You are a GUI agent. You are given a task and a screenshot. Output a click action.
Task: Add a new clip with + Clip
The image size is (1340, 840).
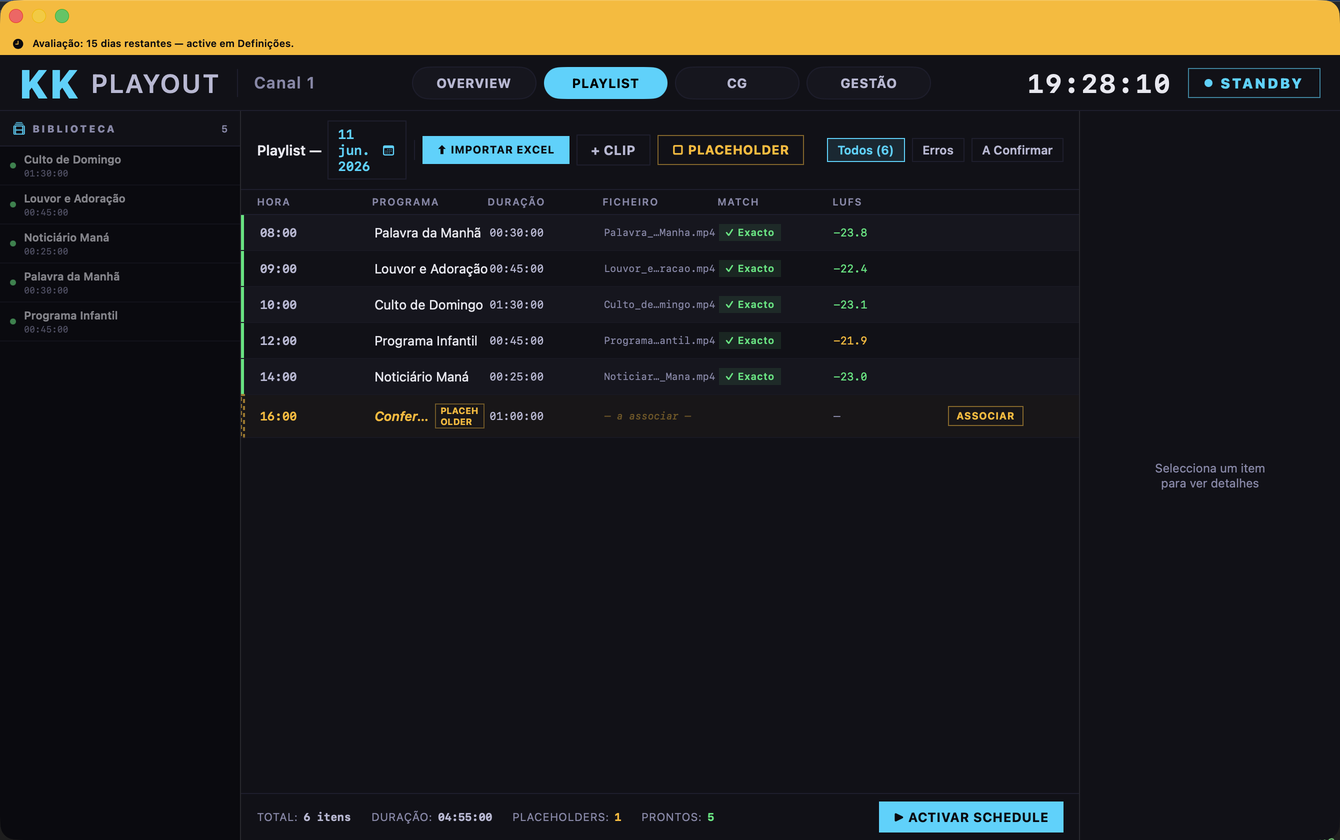(x=613, y=150)
